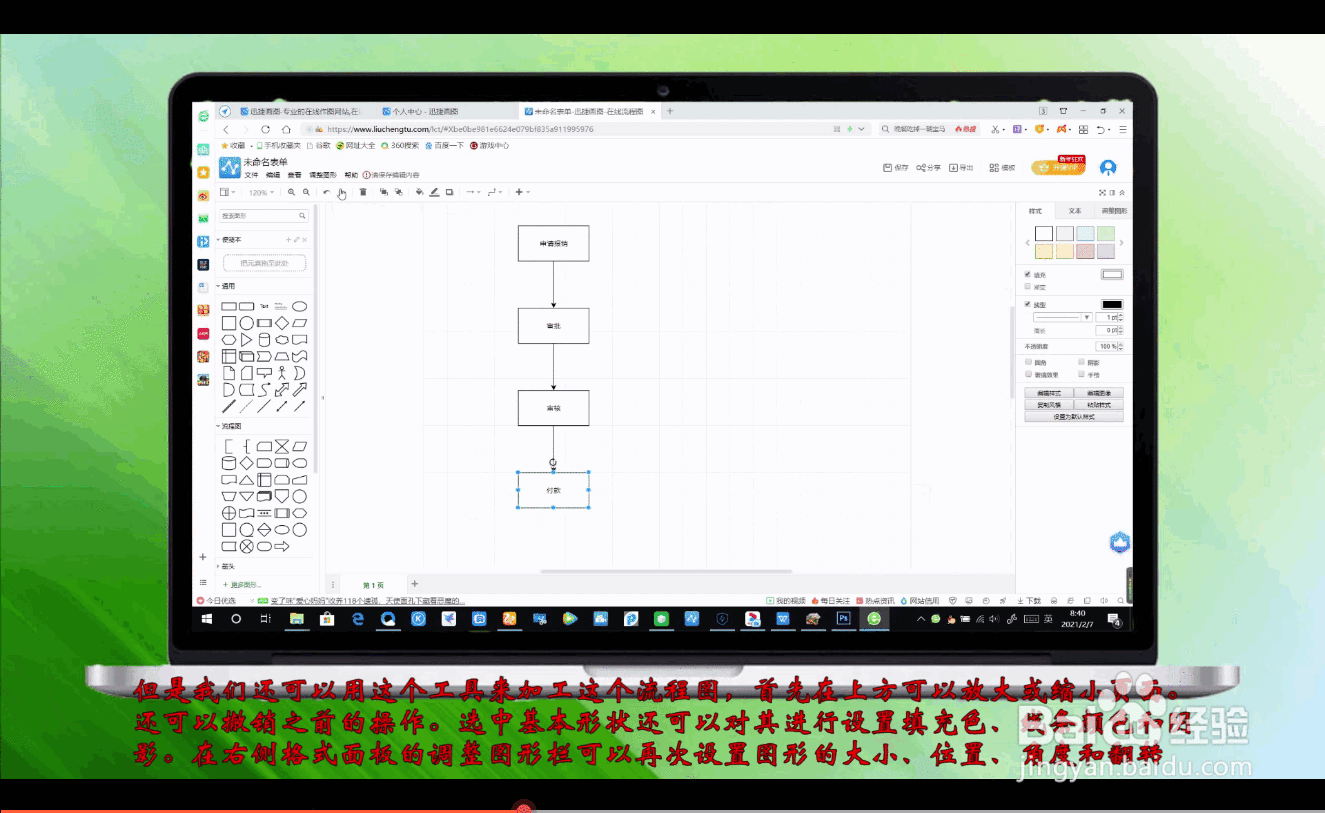Open the line color pencil tool

click(434, 192)
